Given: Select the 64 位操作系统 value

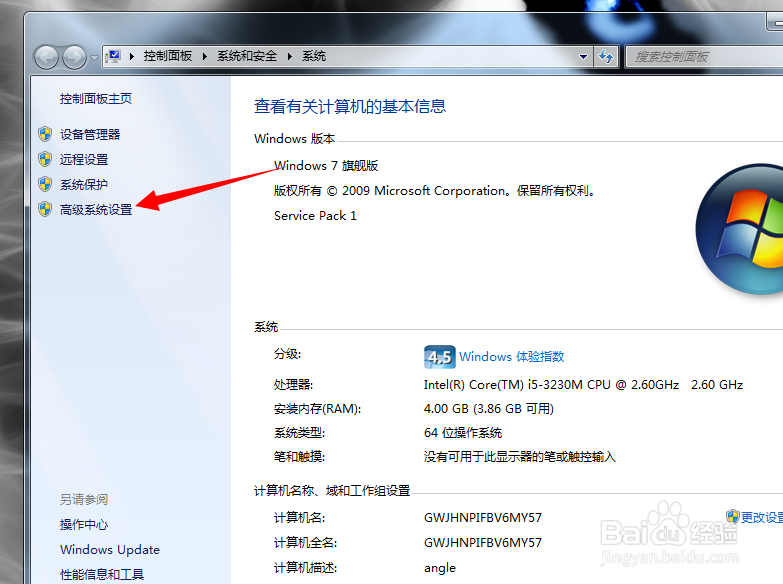Looking at the screenshot, I should pos(463,433).
